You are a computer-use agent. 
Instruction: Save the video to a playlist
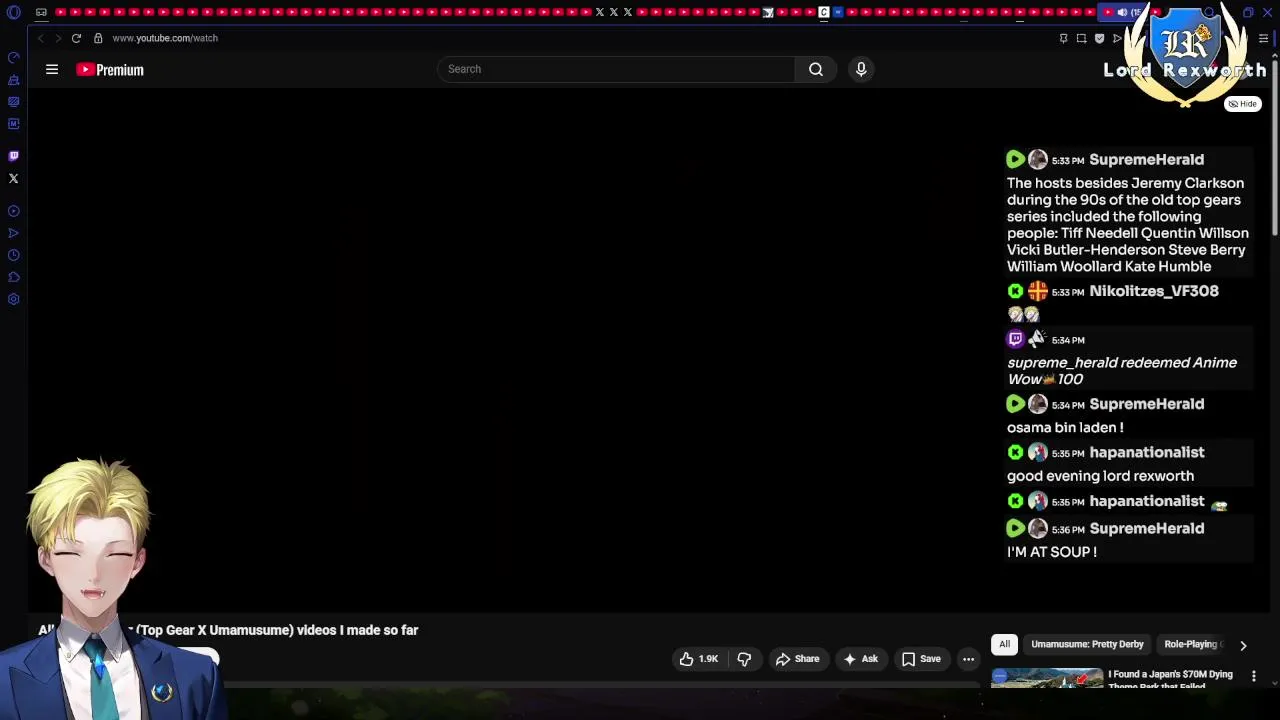click(921, 659)
